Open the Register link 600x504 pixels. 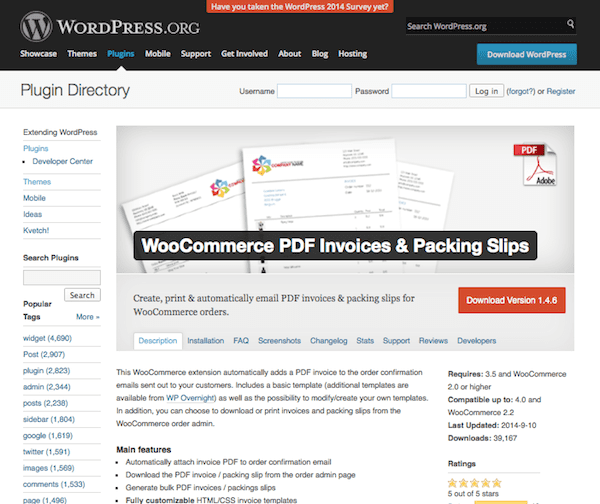pyautogui.click(x=561, y=91)
